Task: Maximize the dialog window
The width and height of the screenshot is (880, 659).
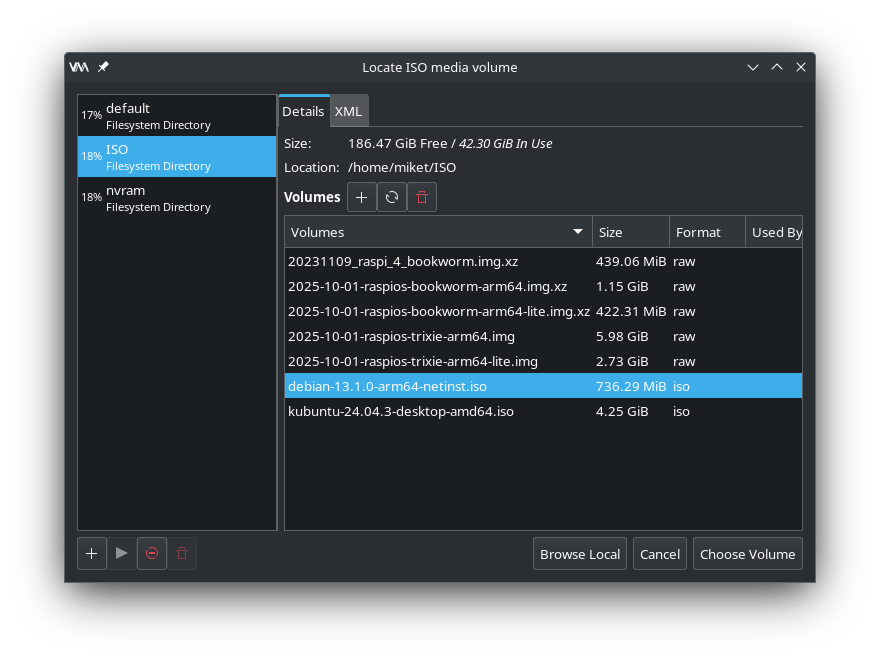Action: 777,67
